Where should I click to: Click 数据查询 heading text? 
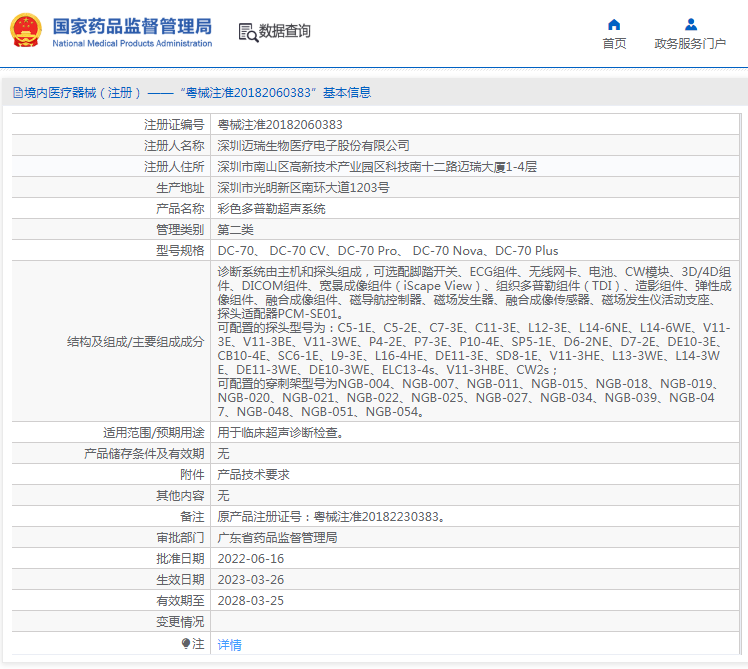pyautogui.click(x=284, y=31)
